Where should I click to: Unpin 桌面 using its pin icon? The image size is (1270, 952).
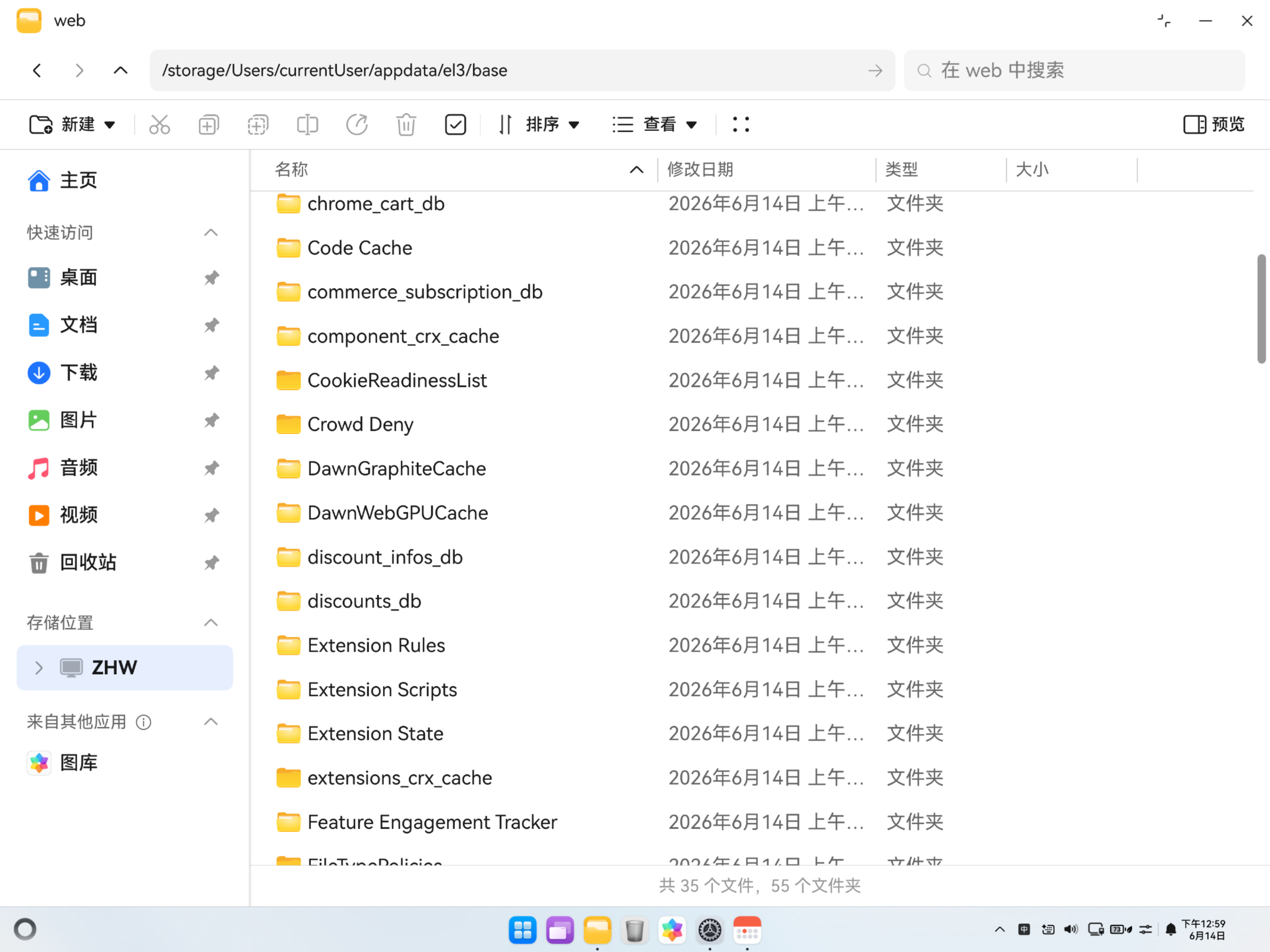(x=211, y=278)
